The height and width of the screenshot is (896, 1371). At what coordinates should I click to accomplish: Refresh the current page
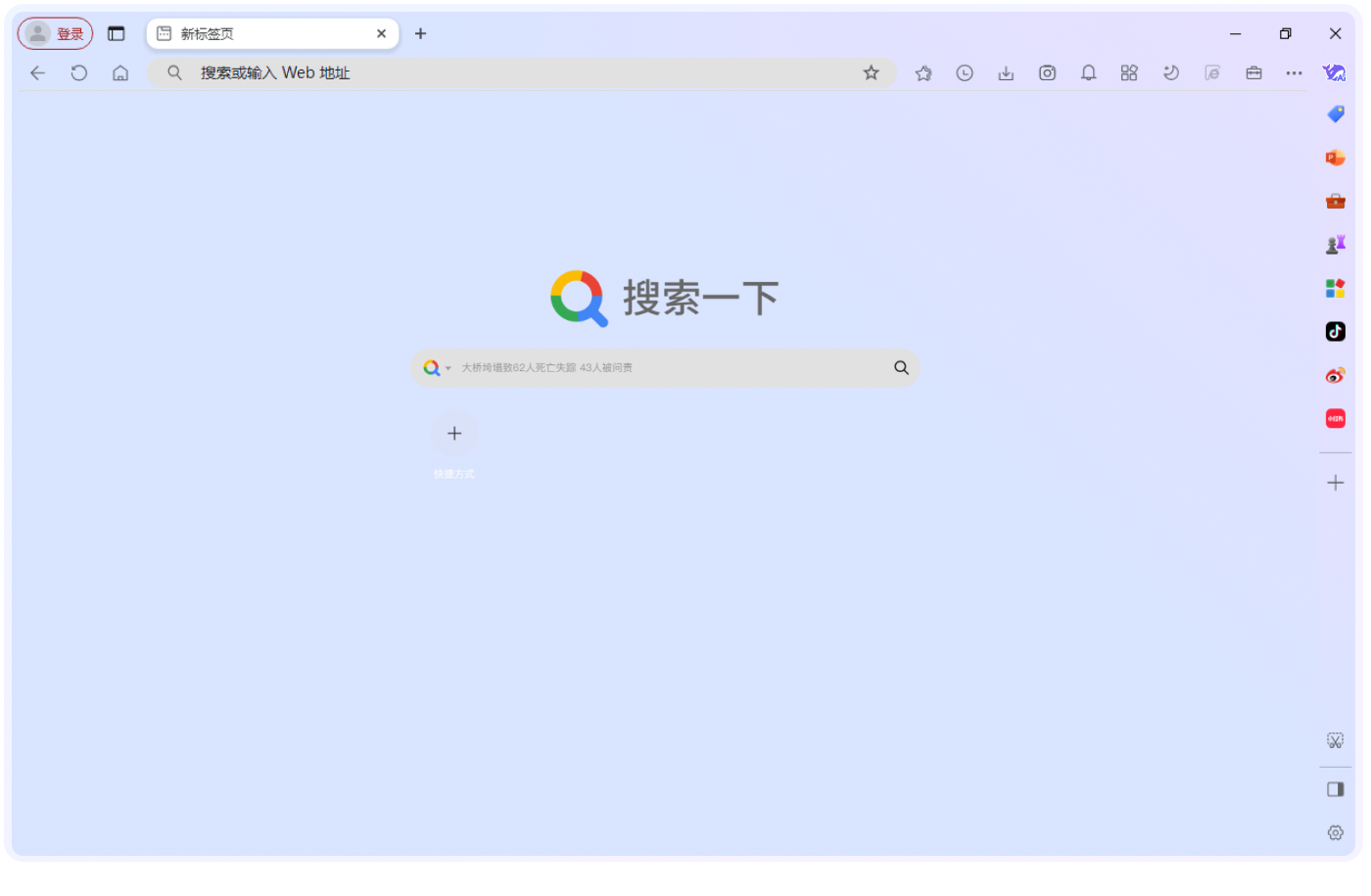pos(79,72)
